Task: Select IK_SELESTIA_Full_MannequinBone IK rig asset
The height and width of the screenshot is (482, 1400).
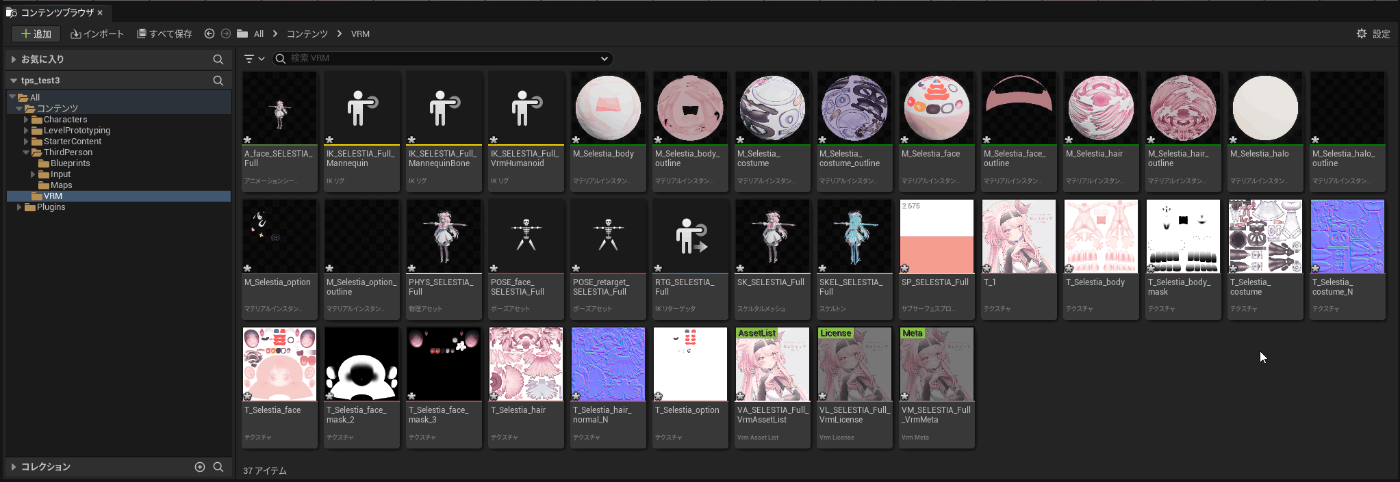Action: point(444,131)
